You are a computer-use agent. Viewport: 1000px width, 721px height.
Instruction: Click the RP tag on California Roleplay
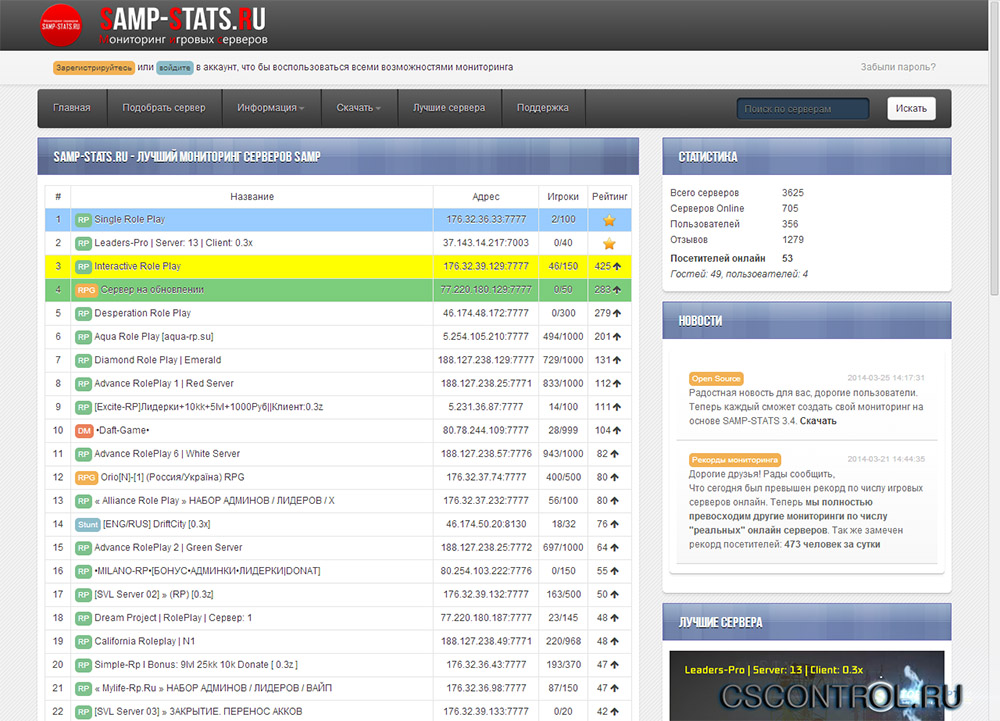(x=84, y=642)
